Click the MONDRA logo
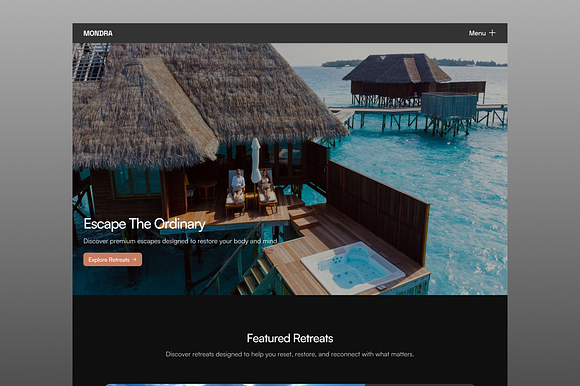Viewport: 580px width, 386px height. [98, 33]
